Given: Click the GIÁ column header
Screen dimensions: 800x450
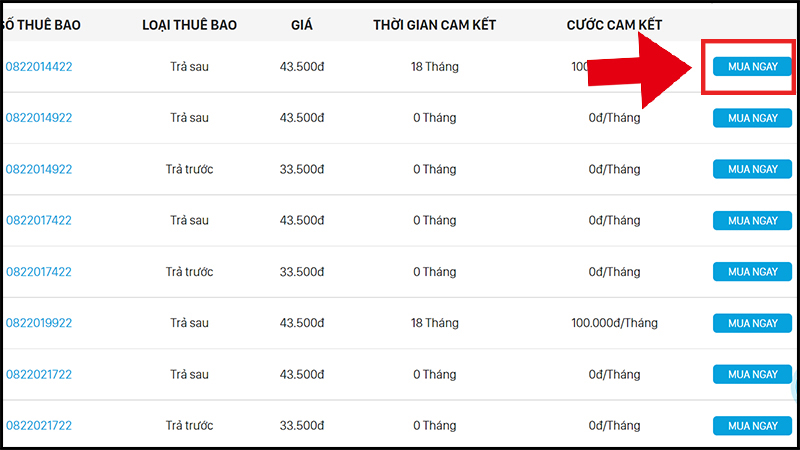Looking at the screenshot, I should point(301,24).
